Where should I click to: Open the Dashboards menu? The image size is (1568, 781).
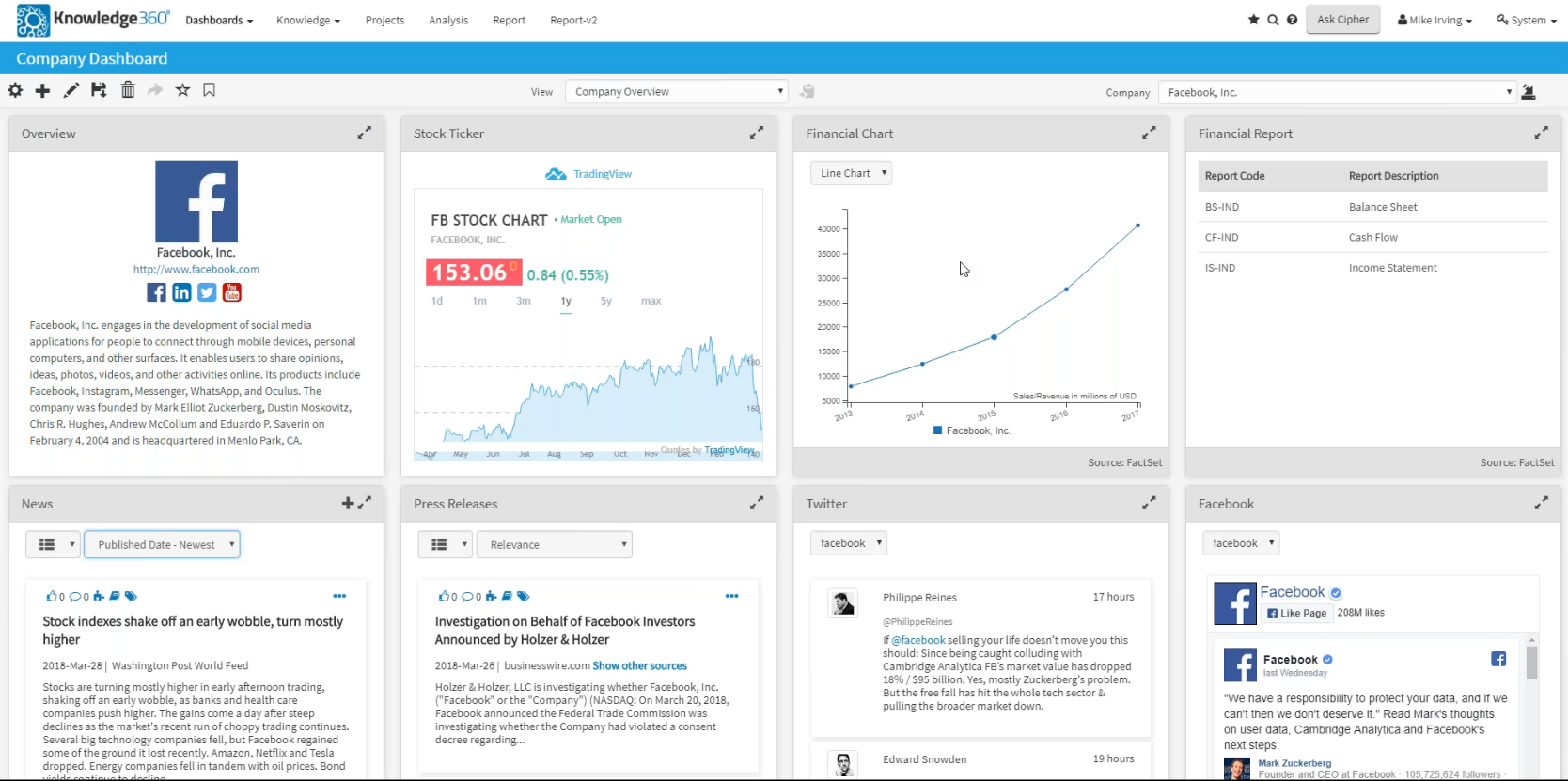click(219, 21)
